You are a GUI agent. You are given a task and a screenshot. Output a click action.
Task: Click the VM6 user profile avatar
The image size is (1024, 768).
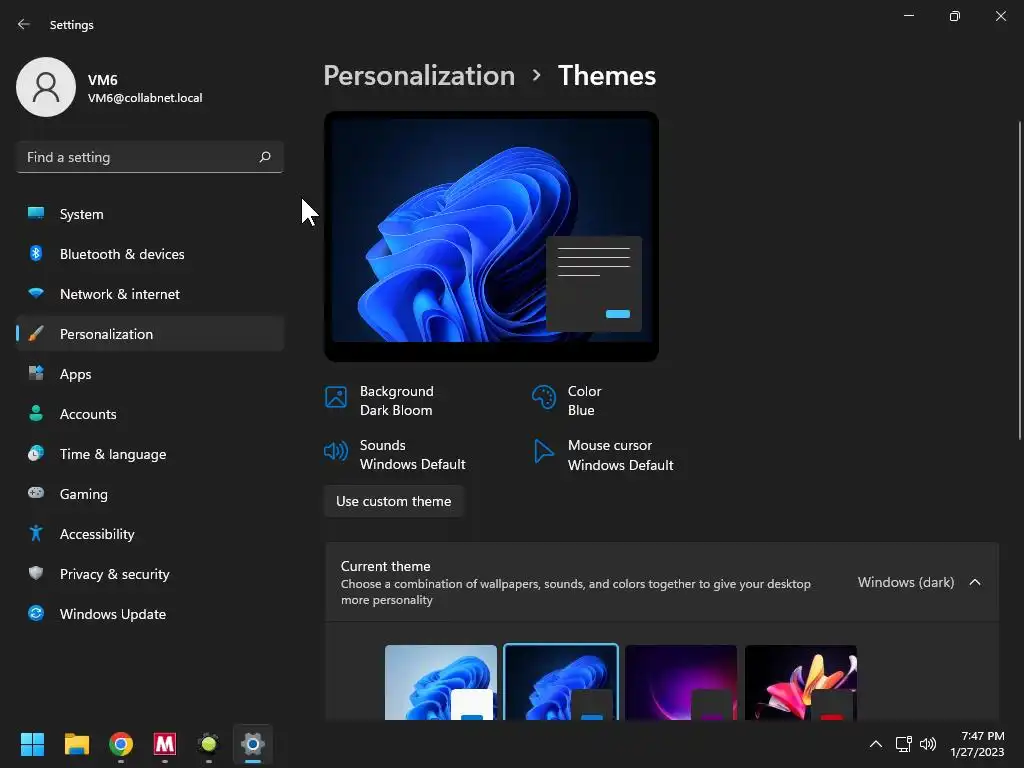click(x=46, y=87)
